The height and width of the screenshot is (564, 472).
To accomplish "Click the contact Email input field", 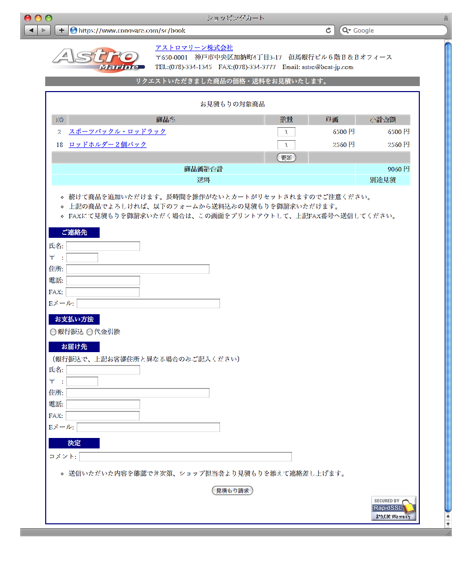I will [x=148, y=304].
